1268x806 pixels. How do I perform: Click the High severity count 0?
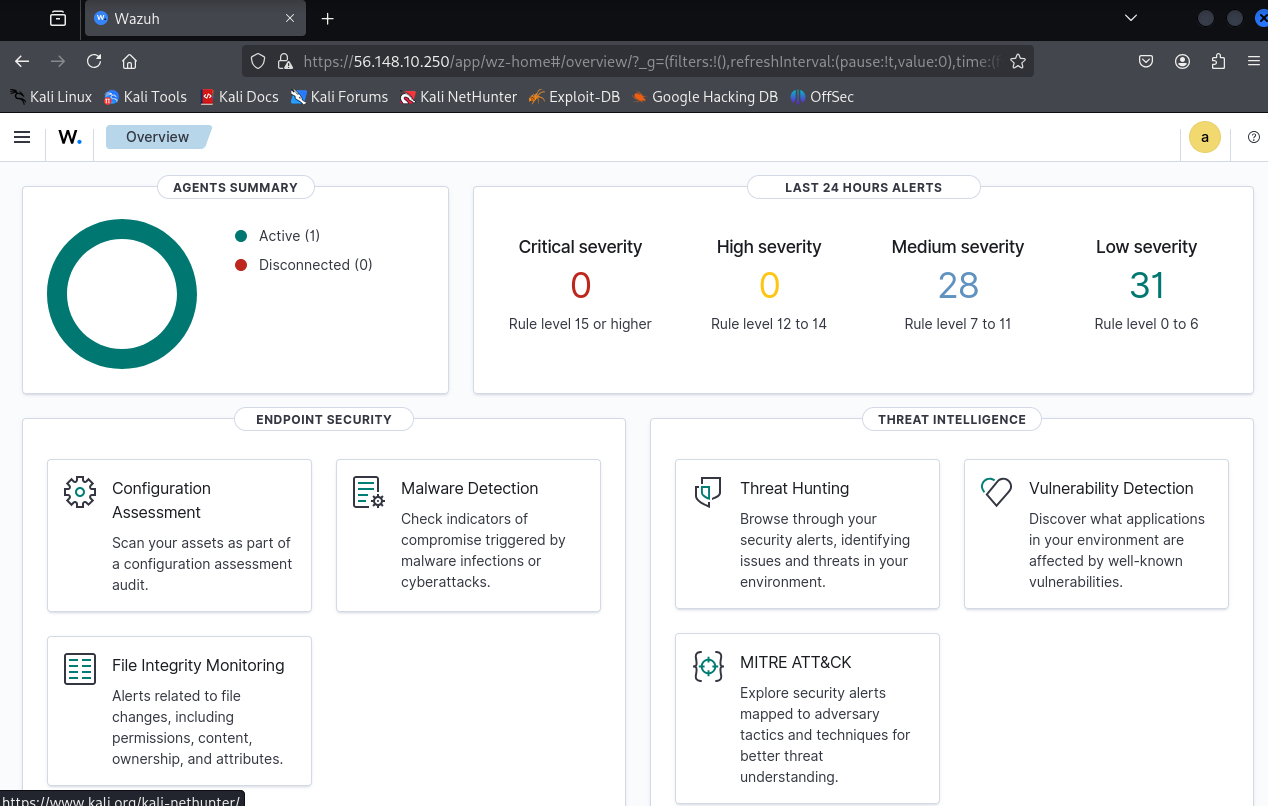coord(769,286)
